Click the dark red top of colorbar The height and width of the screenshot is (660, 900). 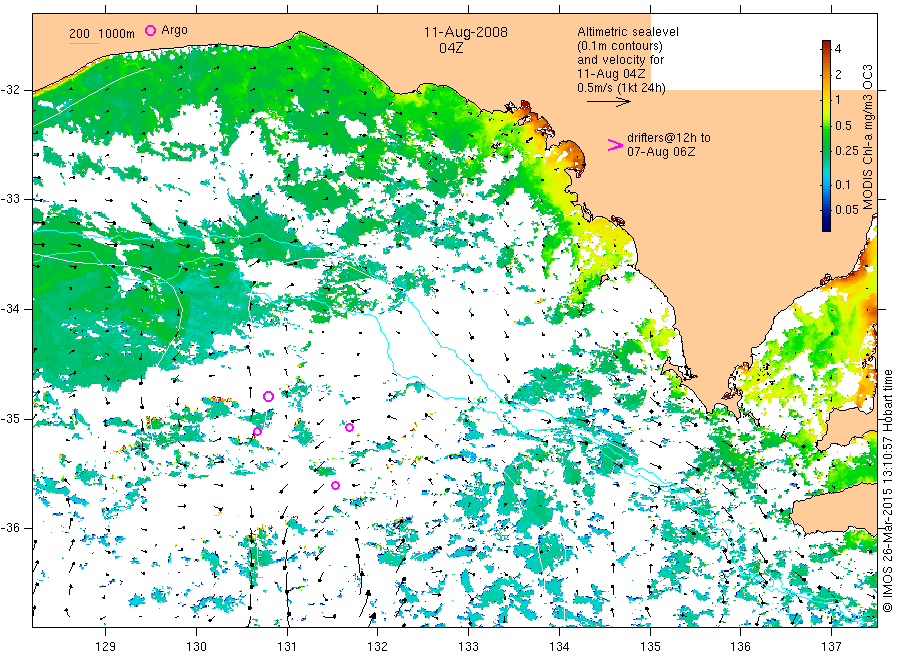(x=826, y=45)
